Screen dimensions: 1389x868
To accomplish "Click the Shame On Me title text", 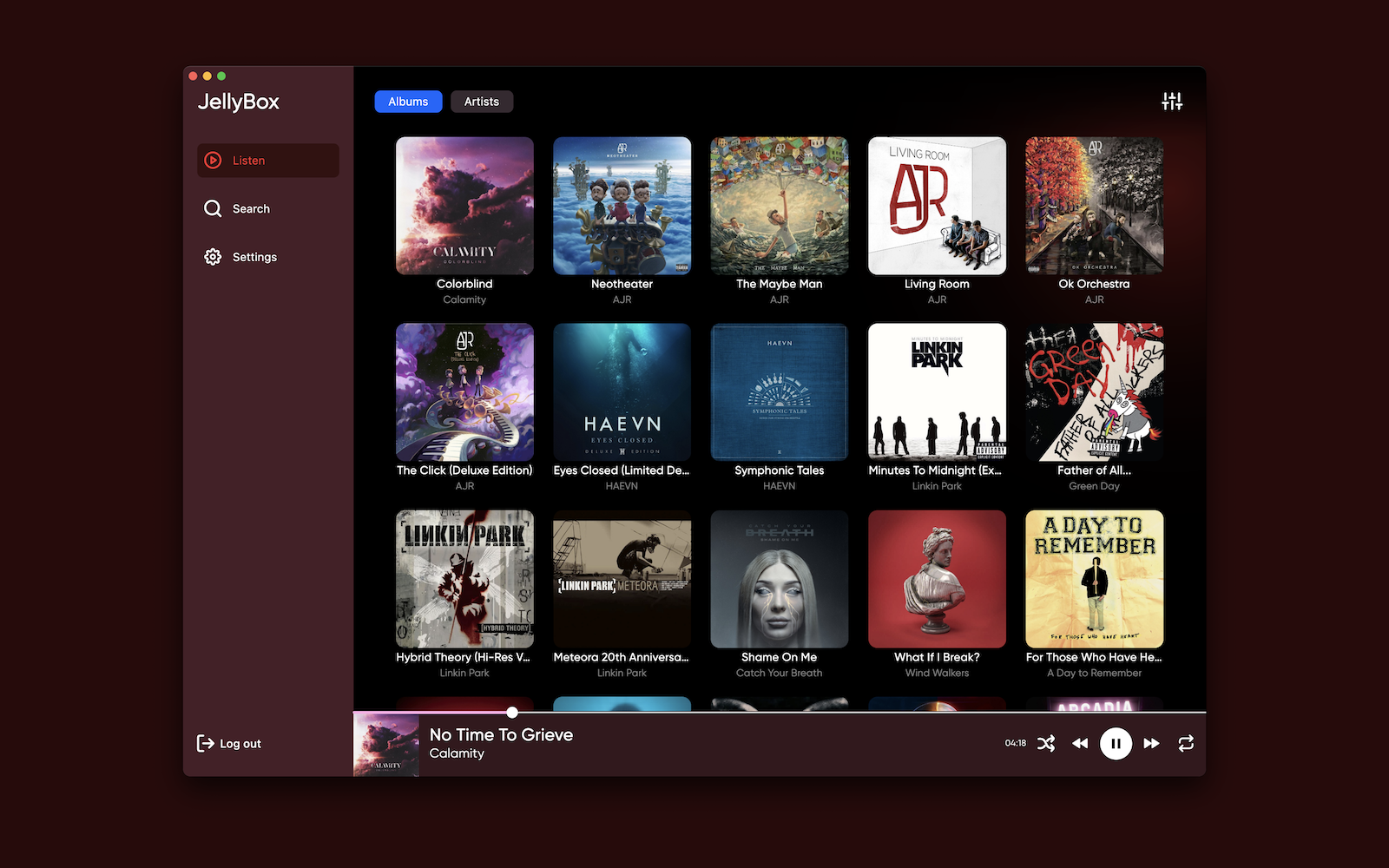I will (780, 657).
